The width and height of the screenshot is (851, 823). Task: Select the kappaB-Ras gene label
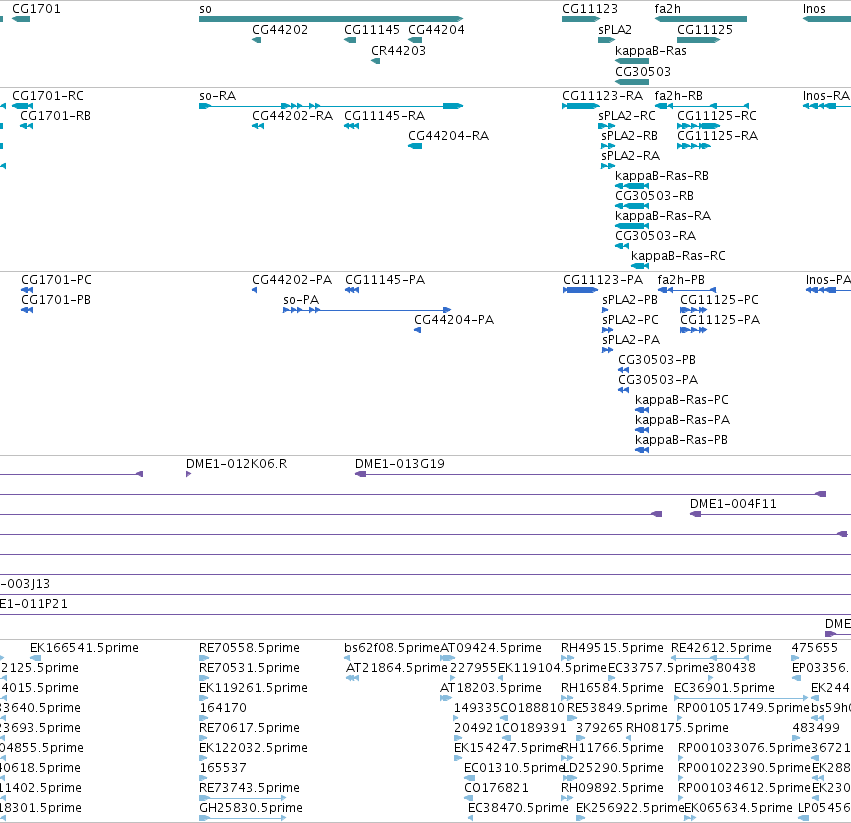651,50
